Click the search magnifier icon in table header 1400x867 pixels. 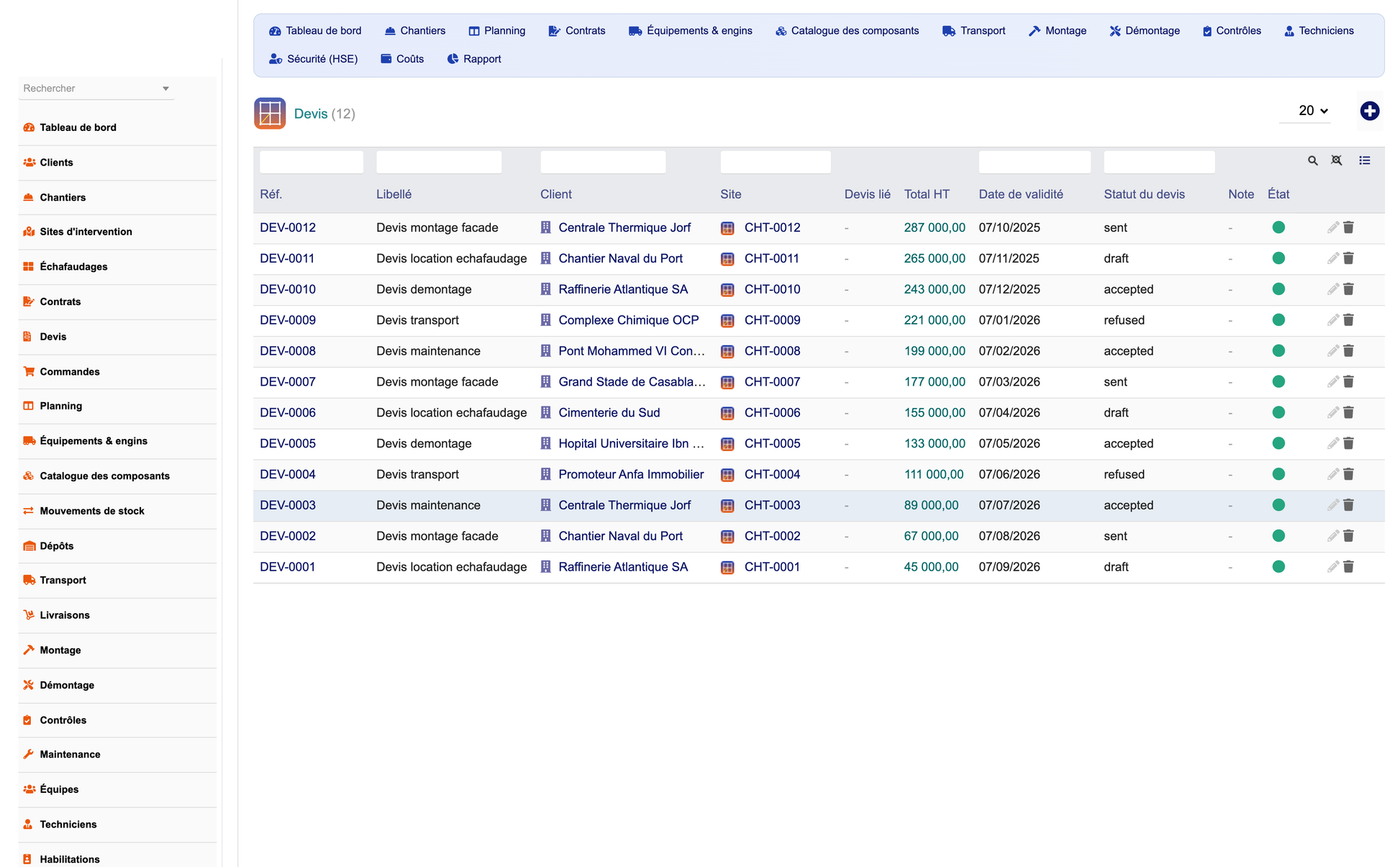1312,160
